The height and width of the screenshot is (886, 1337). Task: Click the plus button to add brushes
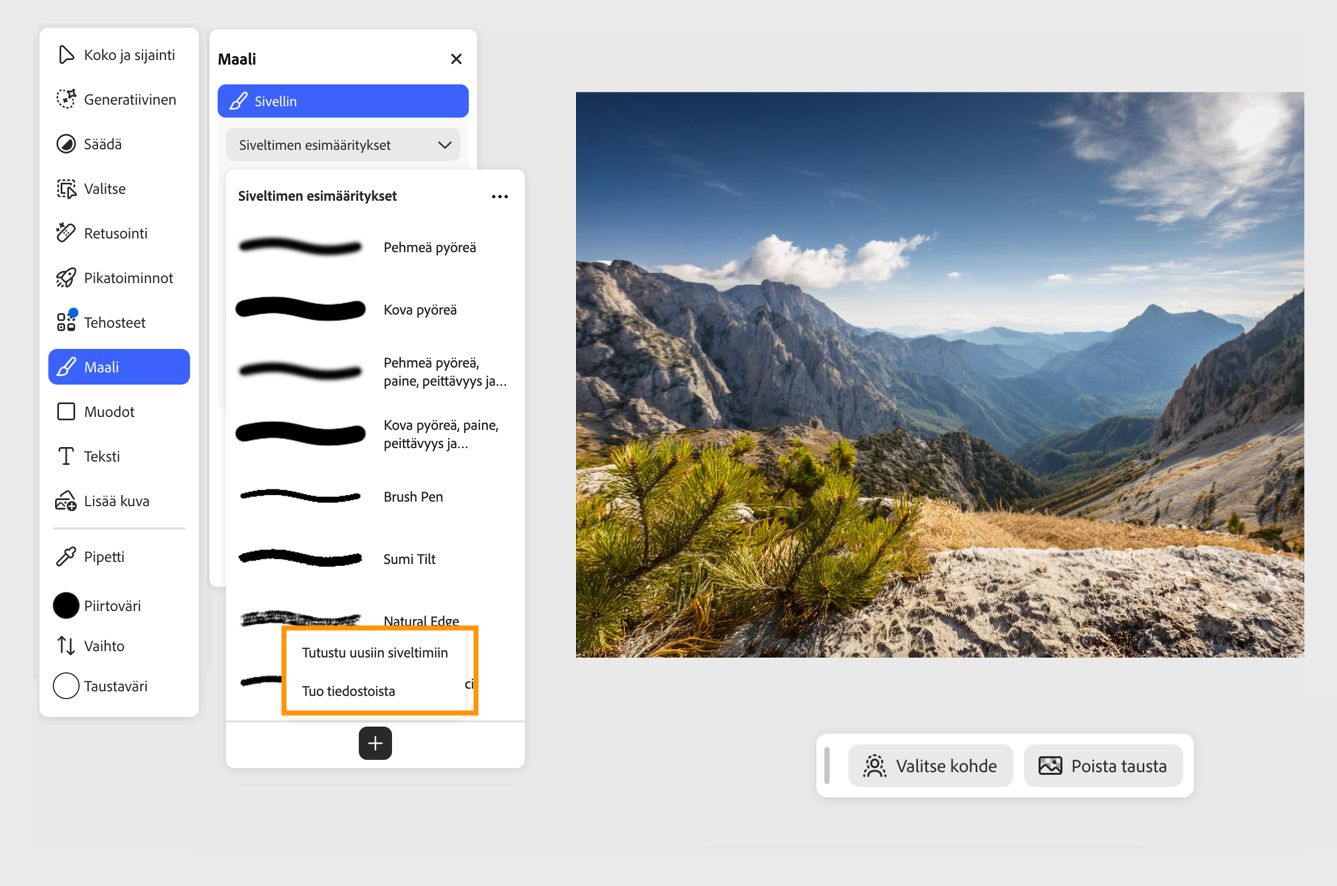coord(375,743)
